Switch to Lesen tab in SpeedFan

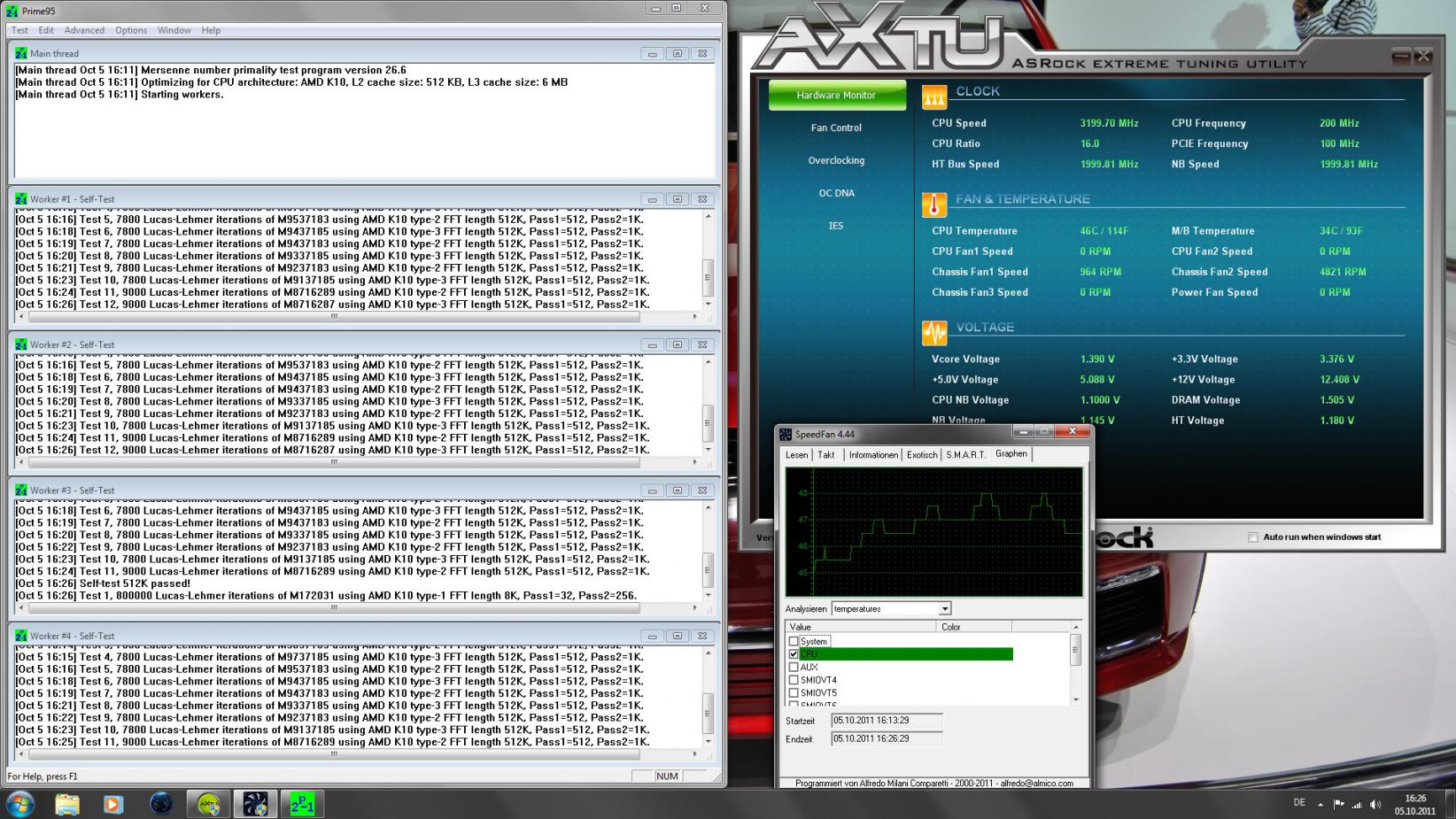(x=797, y=455)
